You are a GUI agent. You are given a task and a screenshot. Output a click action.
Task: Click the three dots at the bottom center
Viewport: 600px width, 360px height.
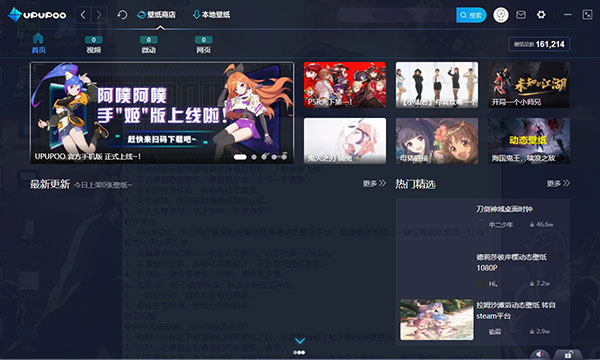(300, 352)
